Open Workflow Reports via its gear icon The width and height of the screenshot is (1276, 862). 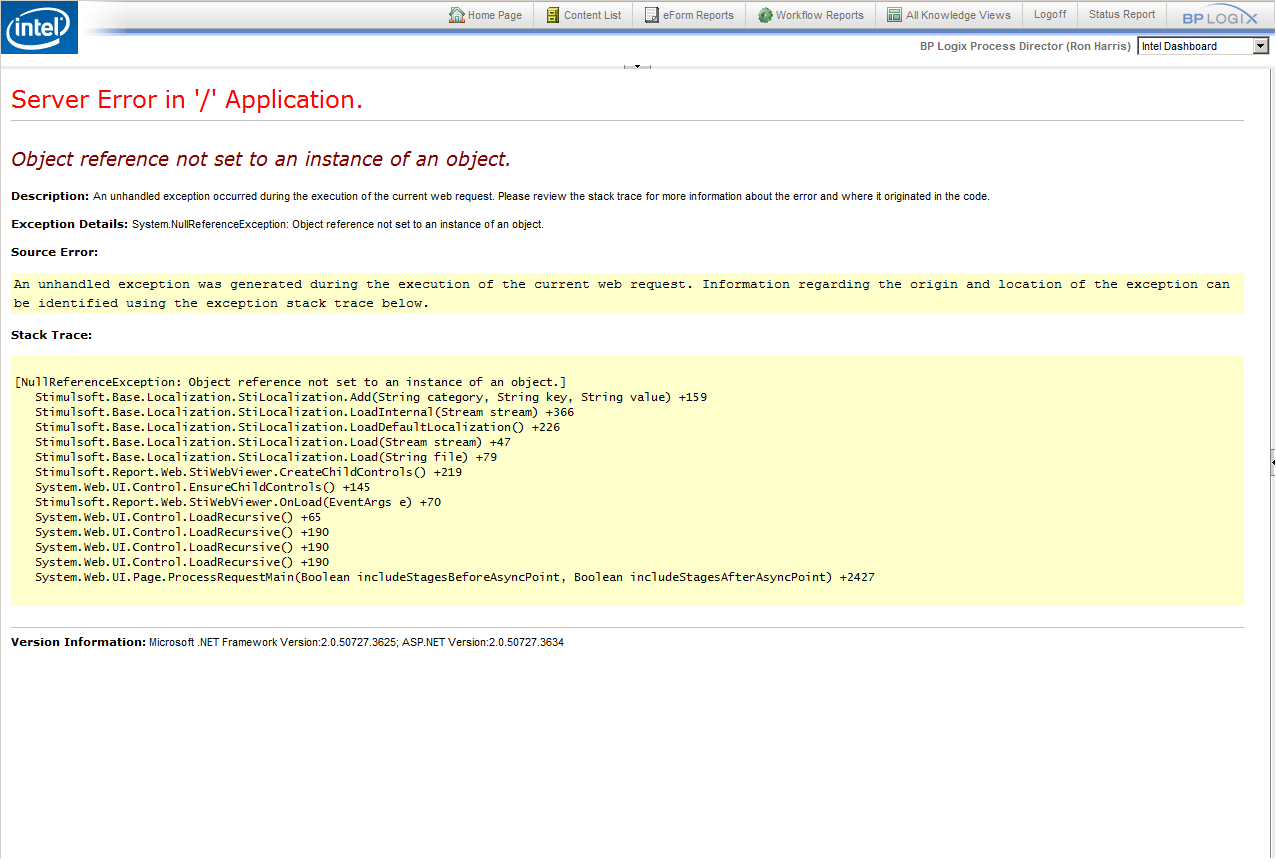coord(765,15)
